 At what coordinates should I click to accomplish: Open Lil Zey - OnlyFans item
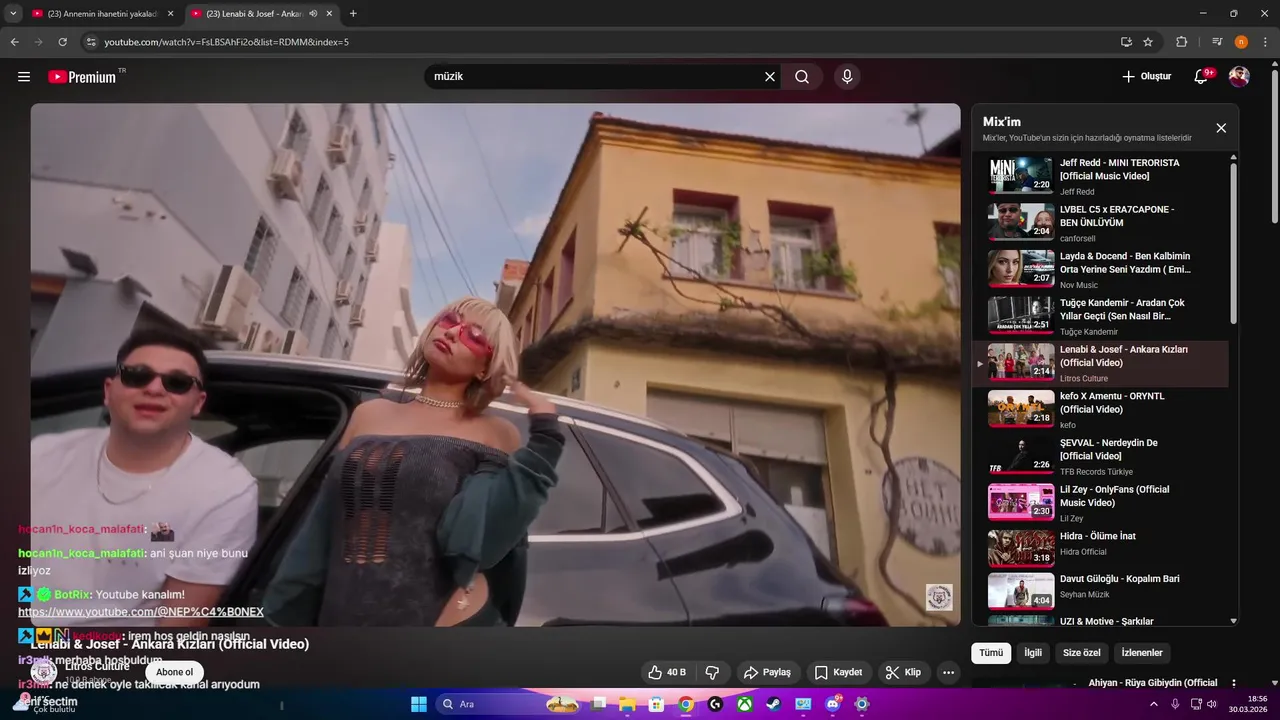click(x=1100, y=502)
